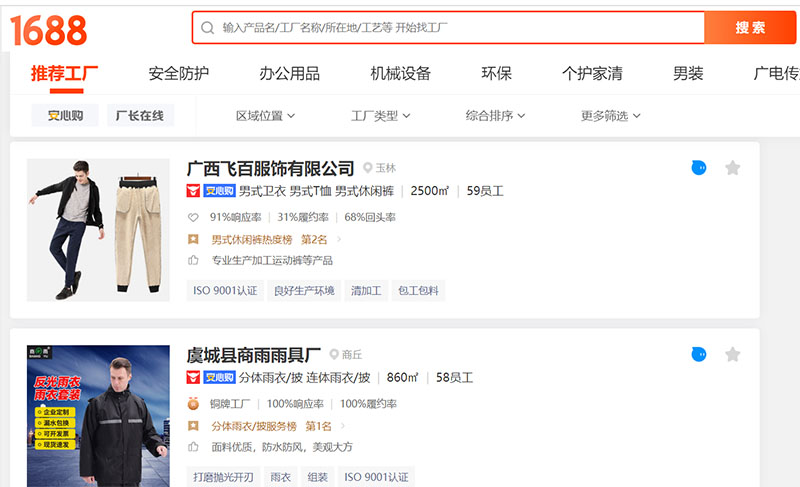Click 安心购 badge on 广西飞百服饰 row
800x487 pixels.
click(219, 191)
